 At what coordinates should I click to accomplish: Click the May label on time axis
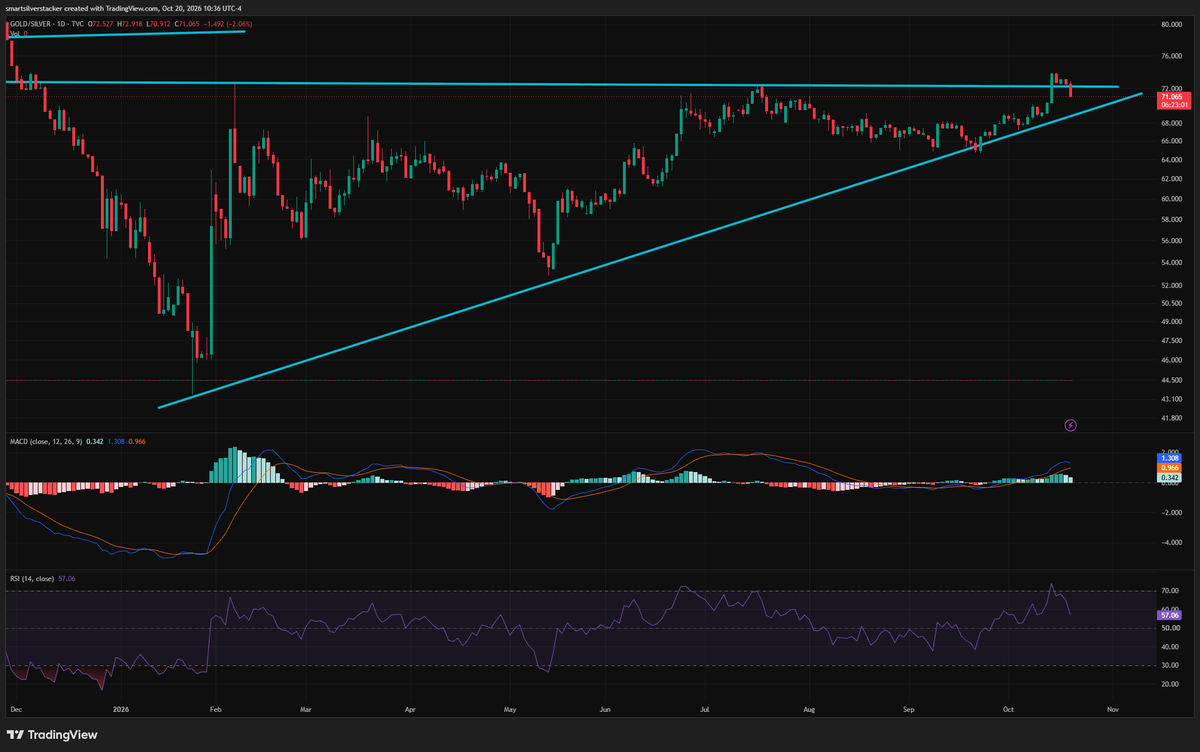510,708
